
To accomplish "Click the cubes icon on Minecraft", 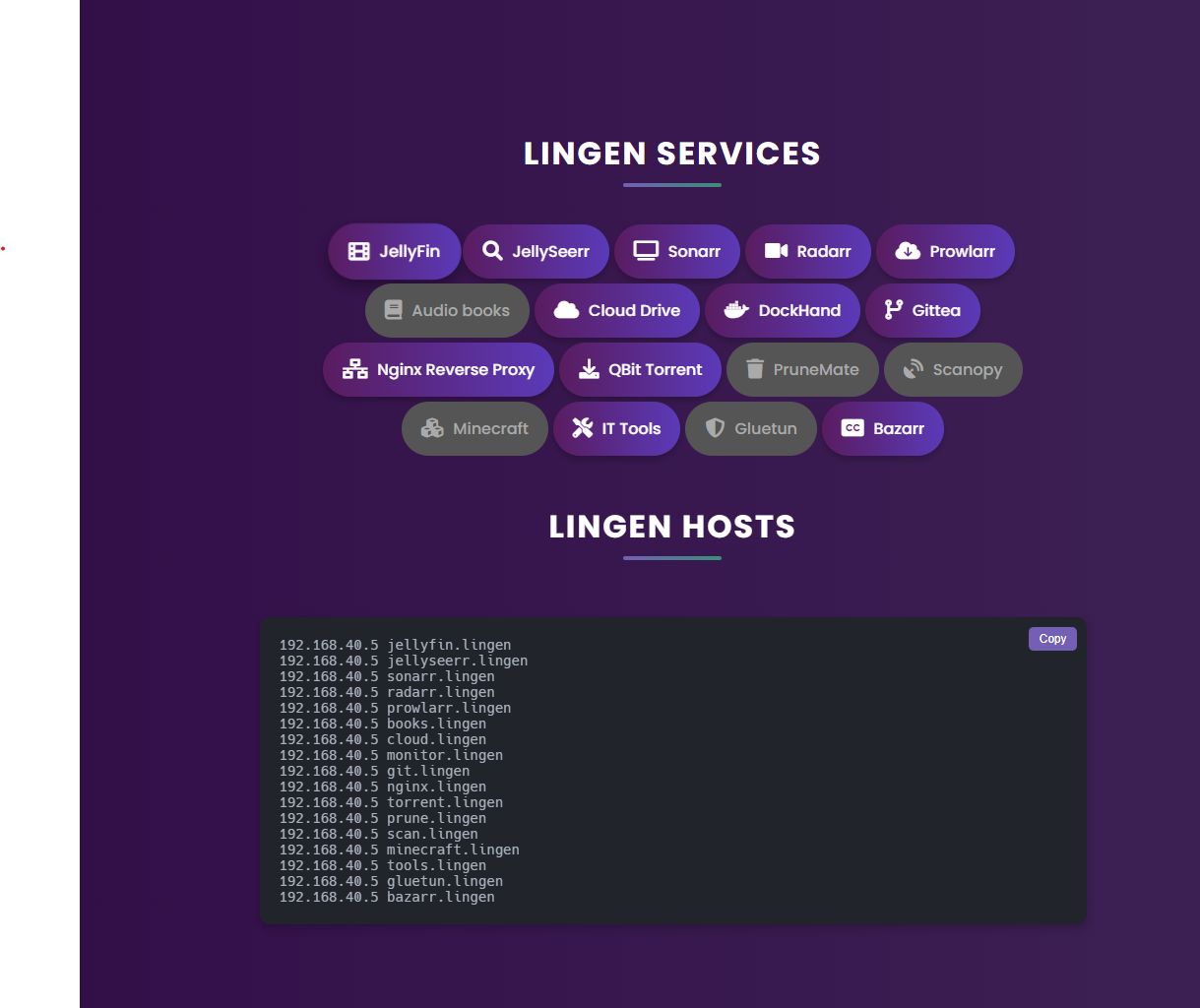I will [432, 428].
